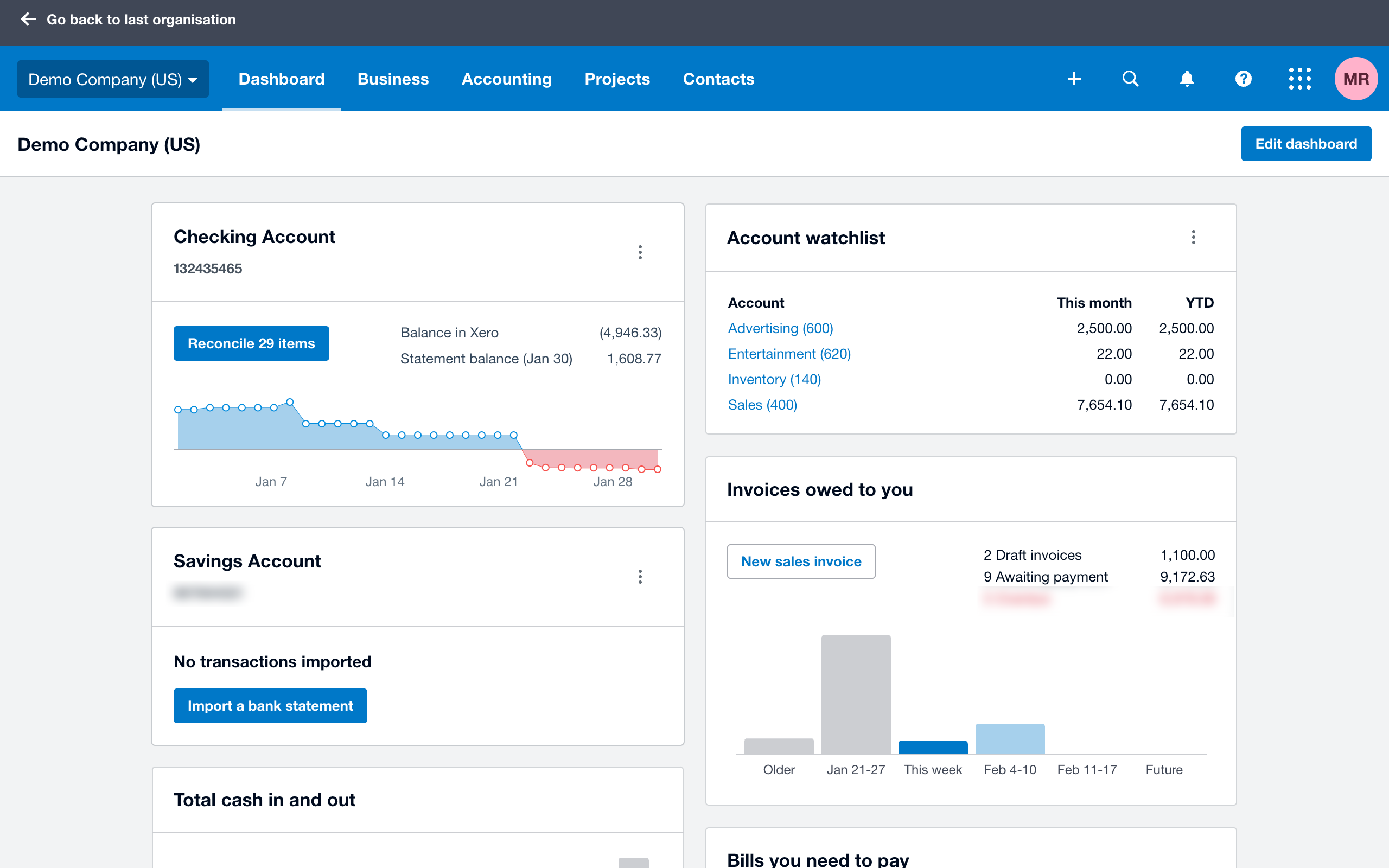Viewport: 1389px width, 868px height.
Task: Click the help question mark icon
Action: click(1243, 79)
